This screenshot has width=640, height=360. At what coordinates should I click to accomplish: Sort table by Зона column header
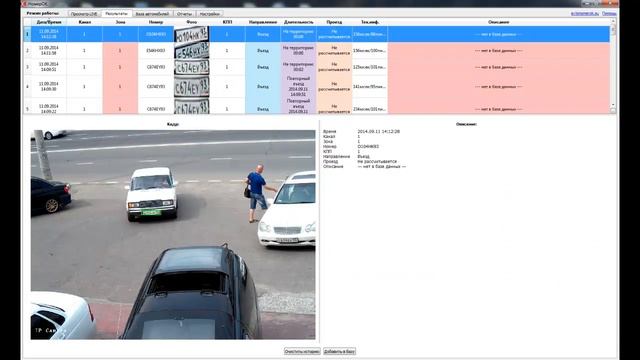tap(120, 22)
